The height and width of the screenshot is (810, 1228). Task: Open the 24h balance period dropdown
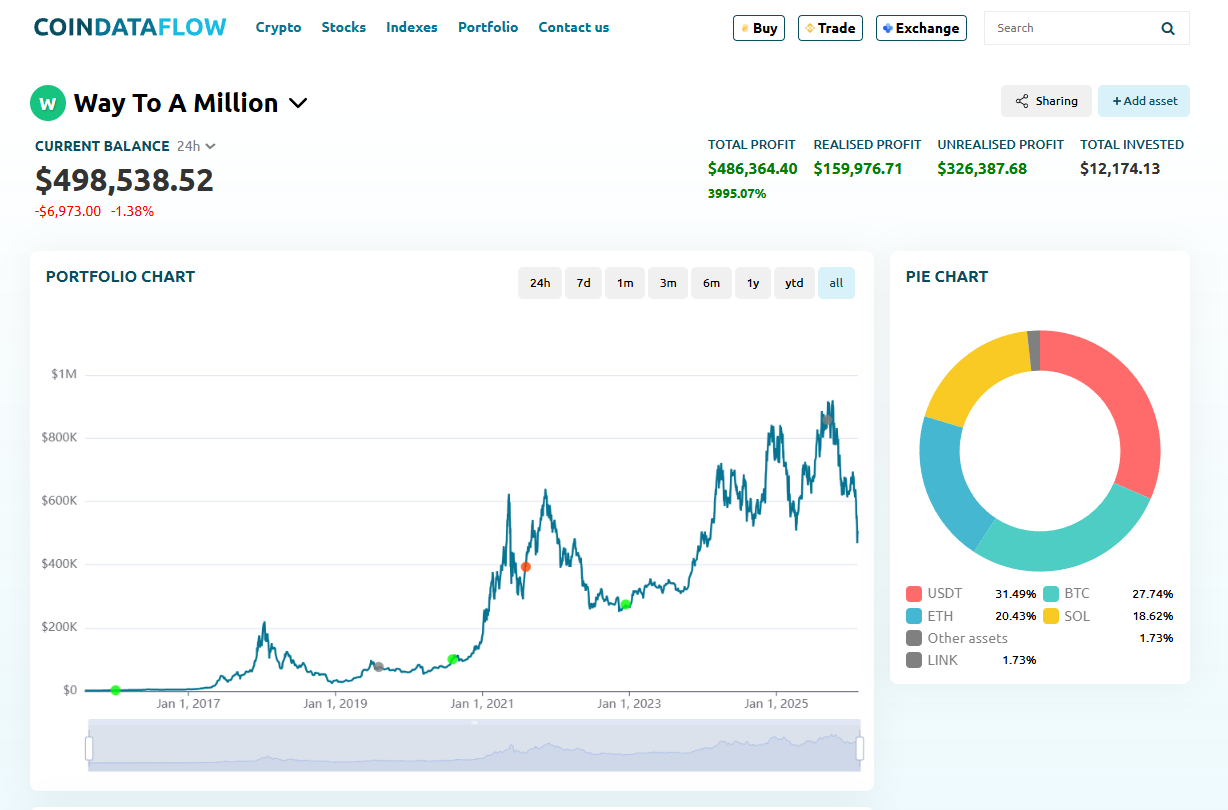(x=196, y=146)
